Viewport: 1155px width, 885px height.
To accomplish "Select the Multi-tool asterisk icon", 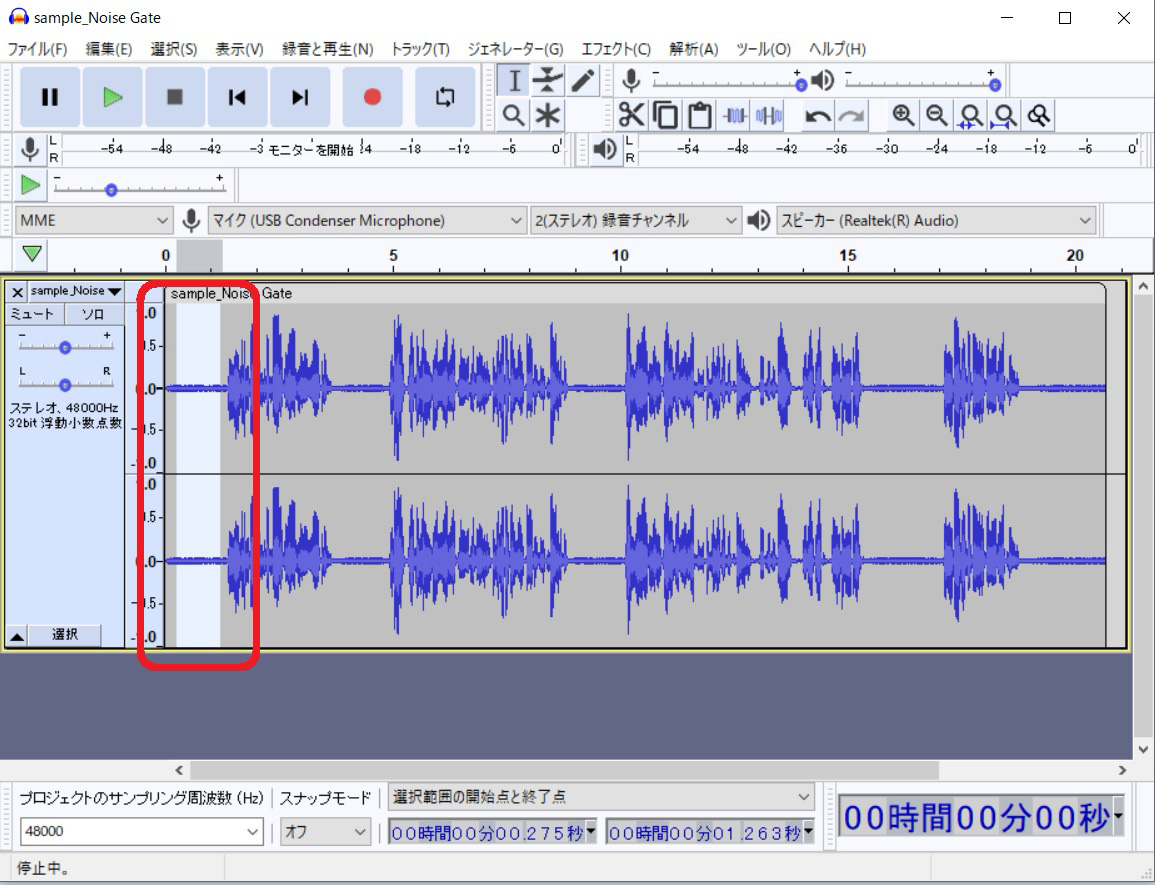I will click(x=547, y=115).
